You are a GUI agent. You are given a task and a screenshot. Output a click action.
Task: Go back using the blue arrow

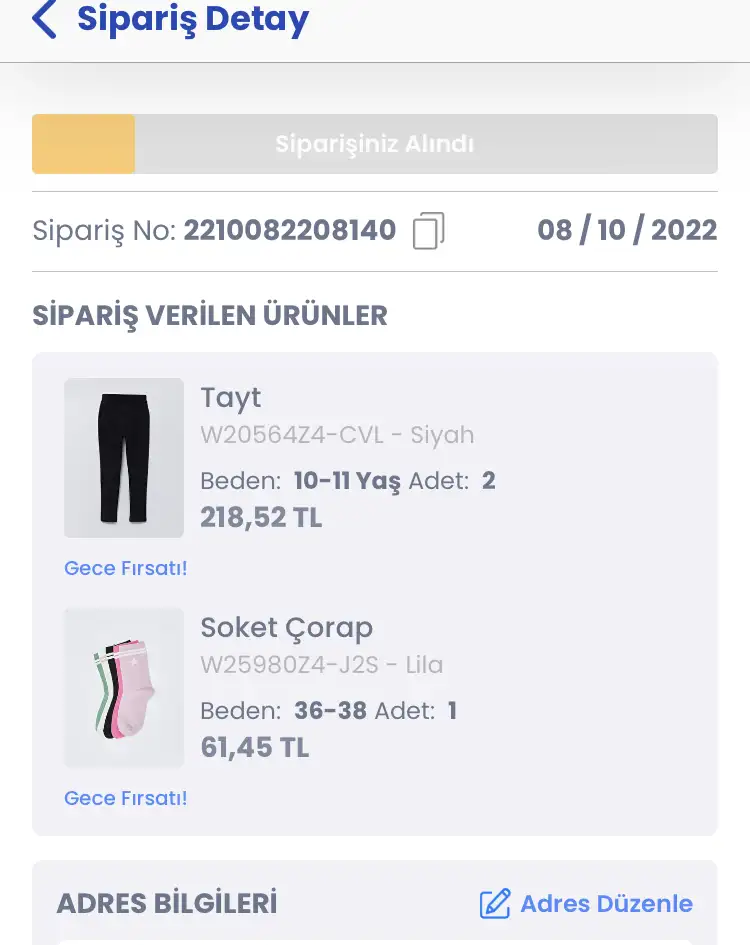(44, 19)
